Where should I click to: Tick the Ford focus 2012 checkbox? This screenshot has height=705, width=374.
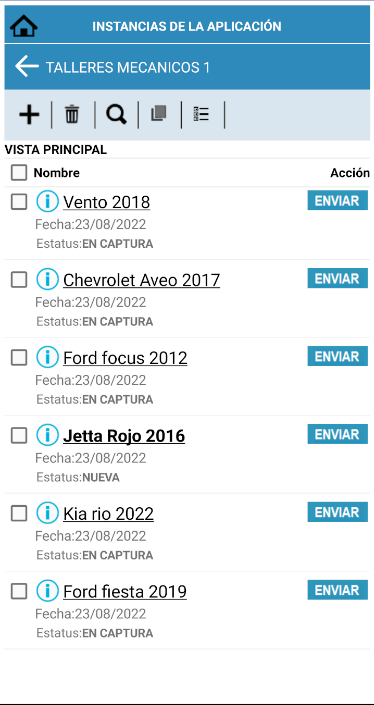coord(19,358)
